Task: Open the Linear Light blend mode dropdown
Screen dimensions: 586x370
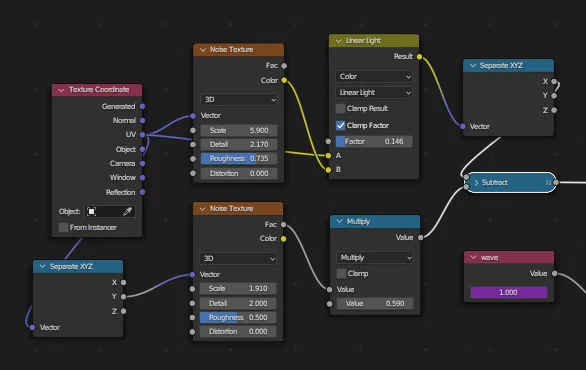Action: tap(374, 93)
